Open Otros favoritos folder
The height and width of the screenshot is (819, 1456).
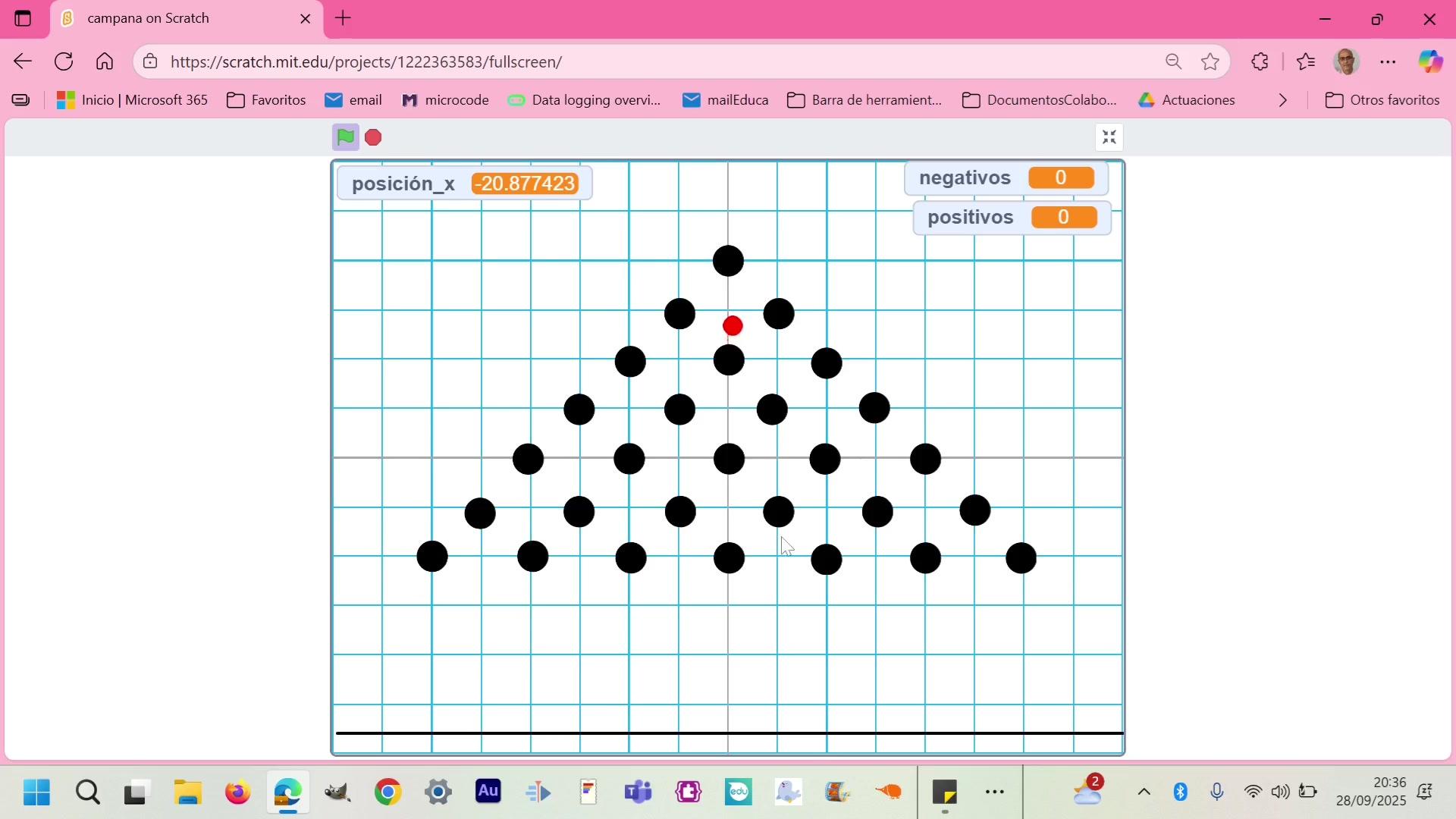pyautogui.click(x=1382, y=100)
